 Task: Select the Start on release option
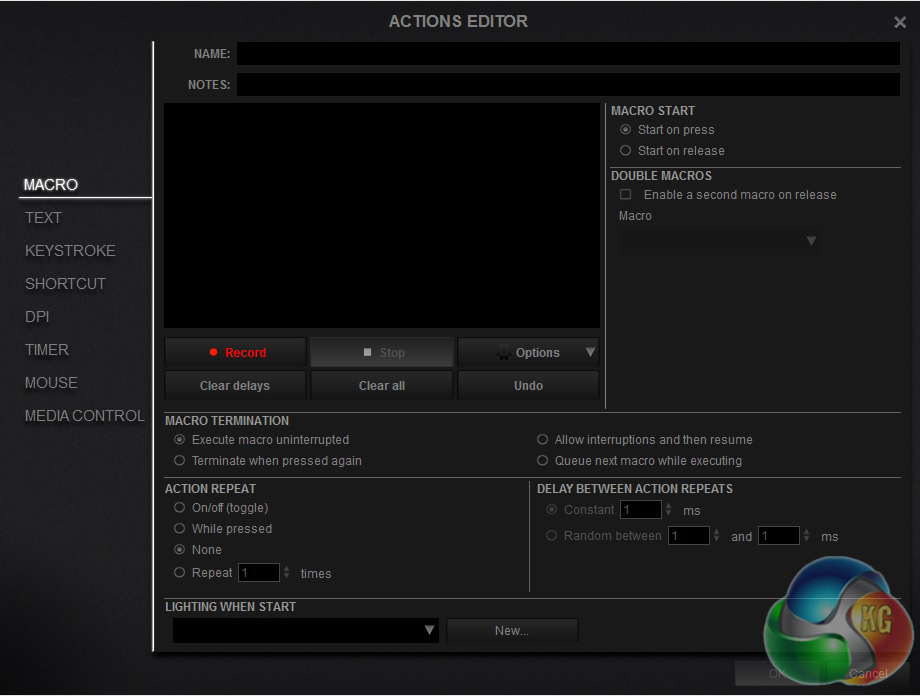click(x=626, y=151)
